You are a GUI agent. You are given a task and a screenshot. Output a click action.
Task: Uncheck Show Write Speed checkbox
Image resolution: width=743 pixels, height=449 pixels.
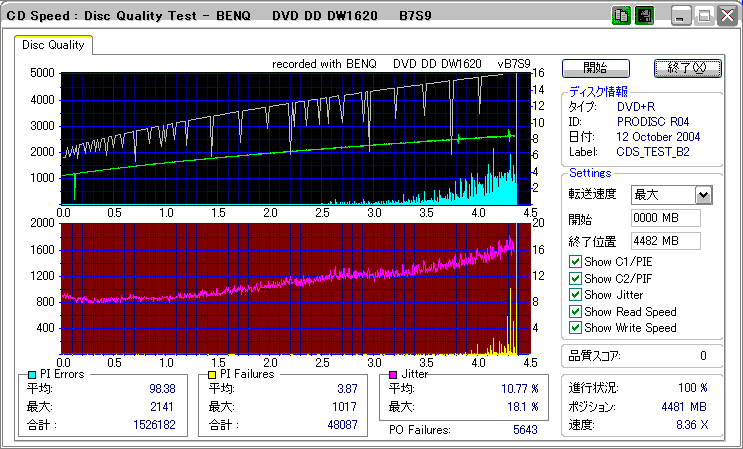574,327
